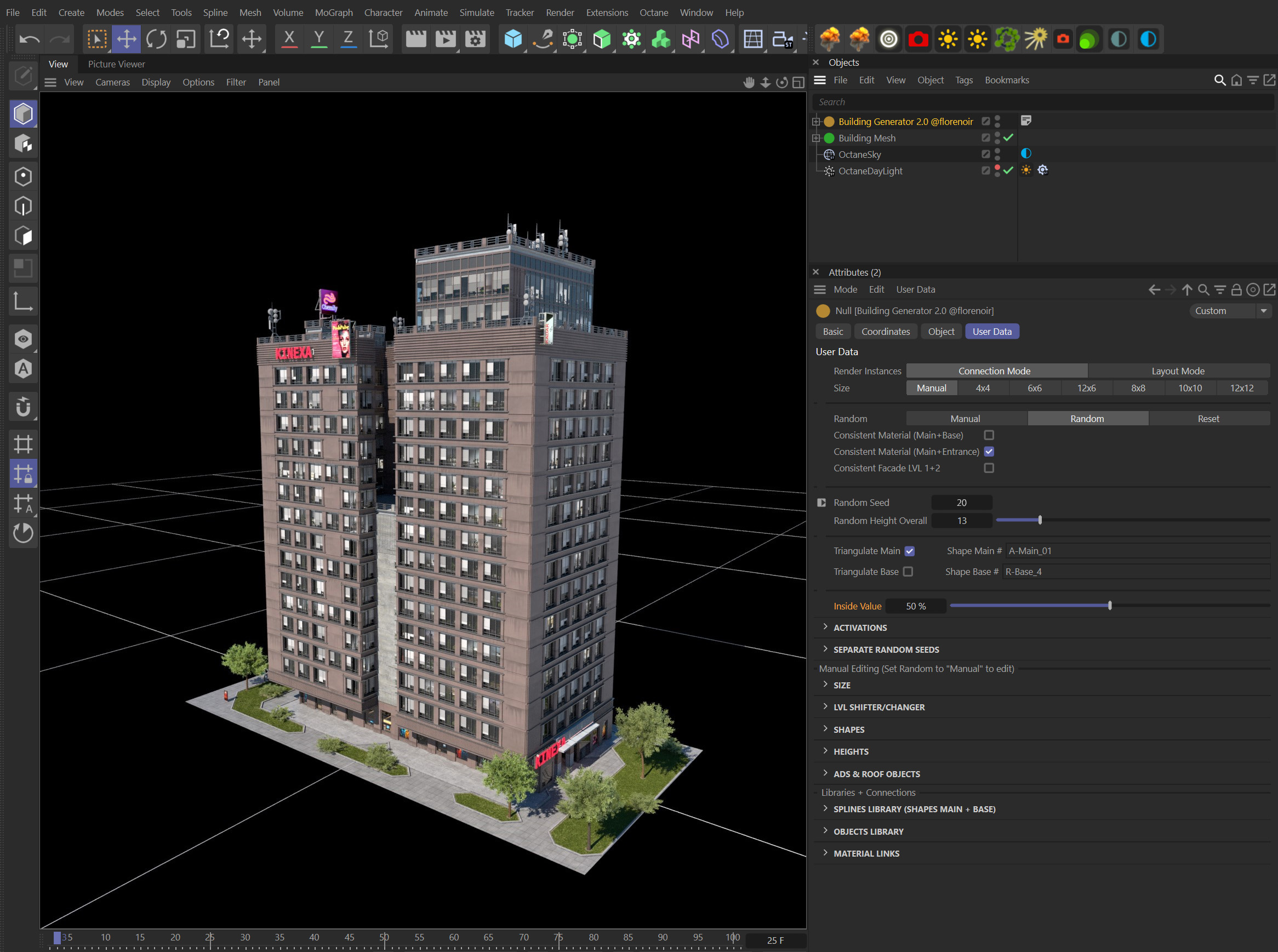Click the Reset button for Random settings
The height and width of the screenshot is (952, 1278).
1208,418
